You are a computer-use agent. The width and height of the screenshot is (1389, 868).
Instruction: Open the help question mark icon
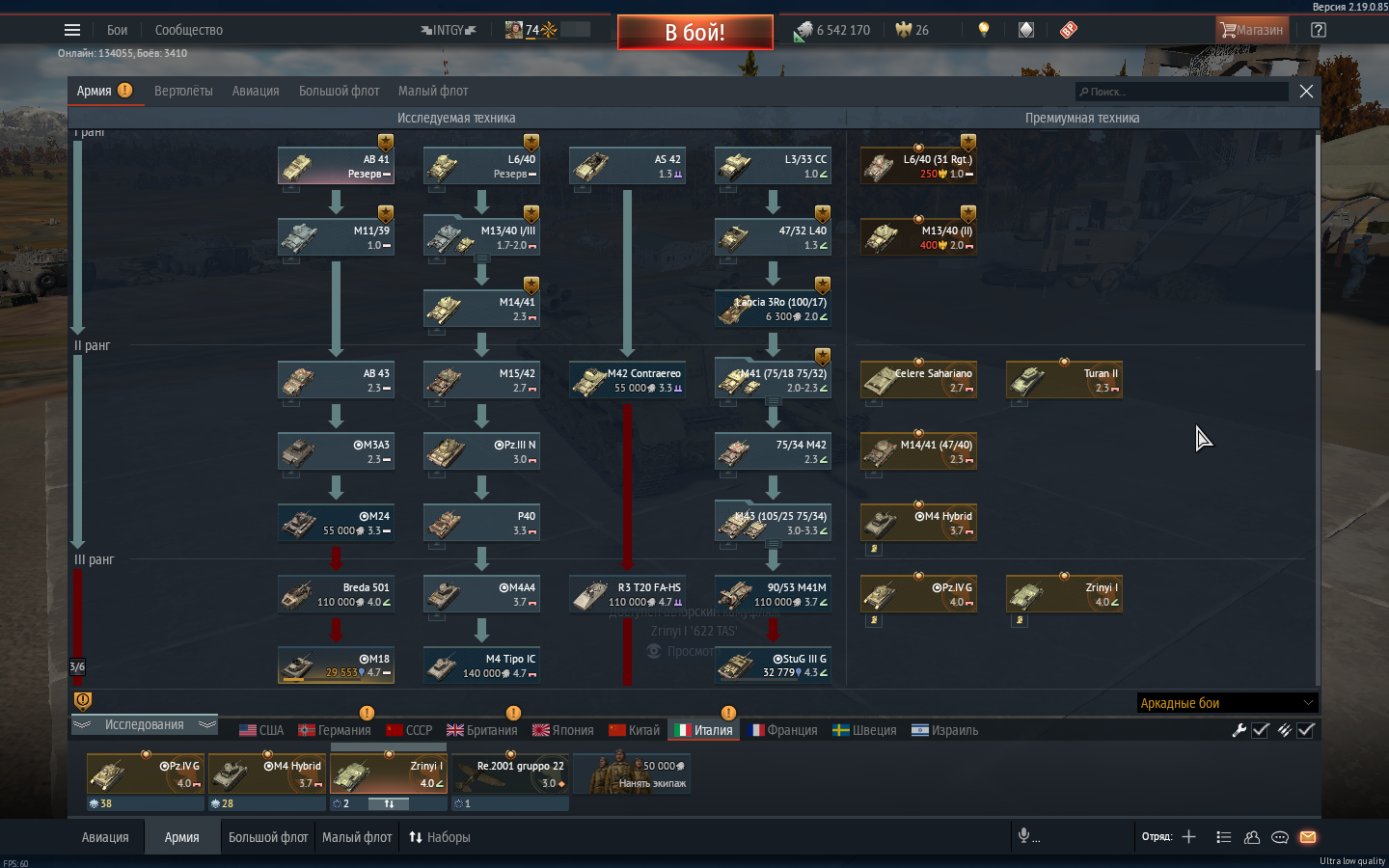pos(1319,30)
